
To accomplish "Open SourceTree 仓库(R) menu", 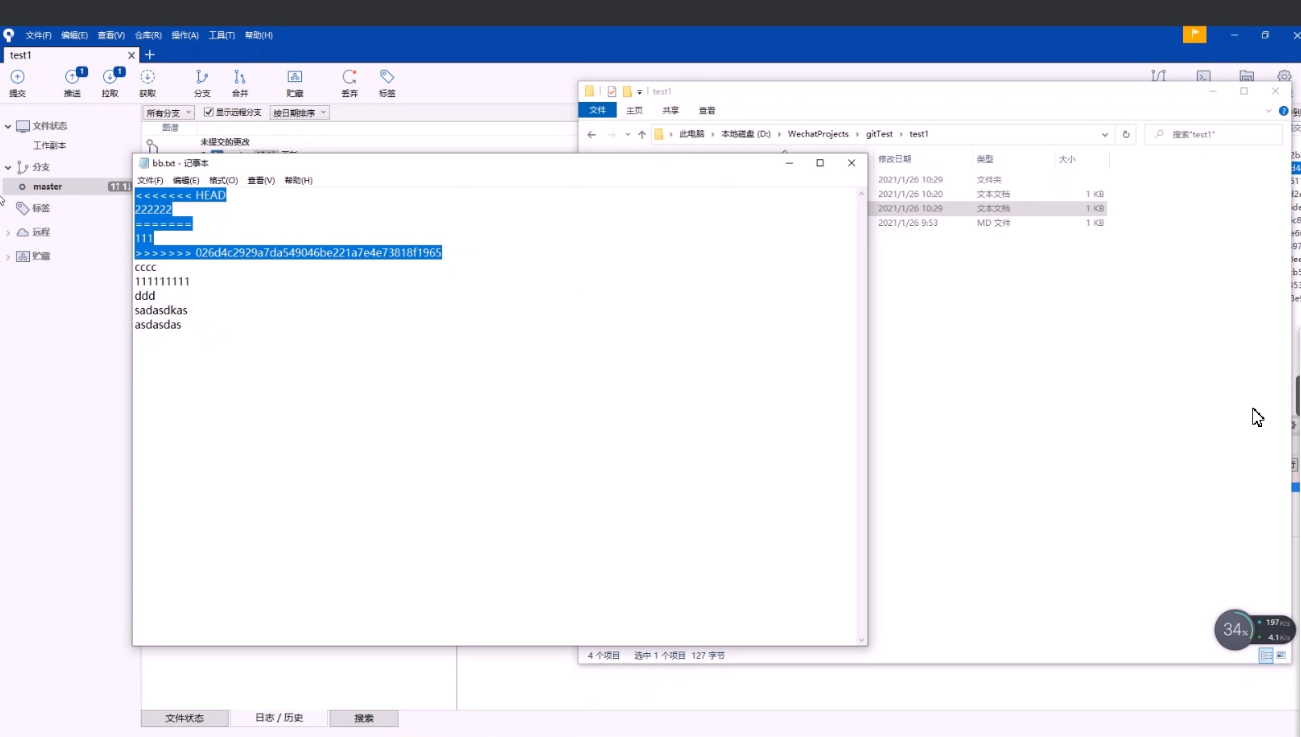I will click(148, 35).
